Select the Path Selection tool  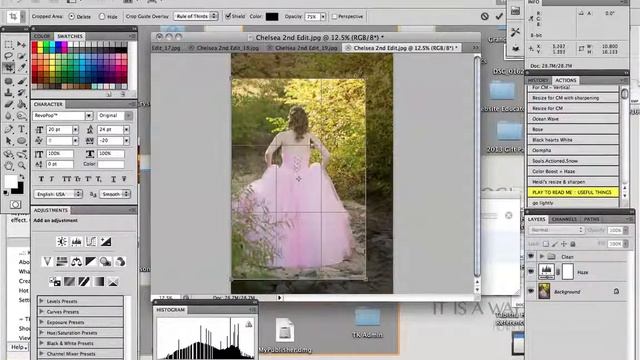pyautogui.click(x=9, y=141)
